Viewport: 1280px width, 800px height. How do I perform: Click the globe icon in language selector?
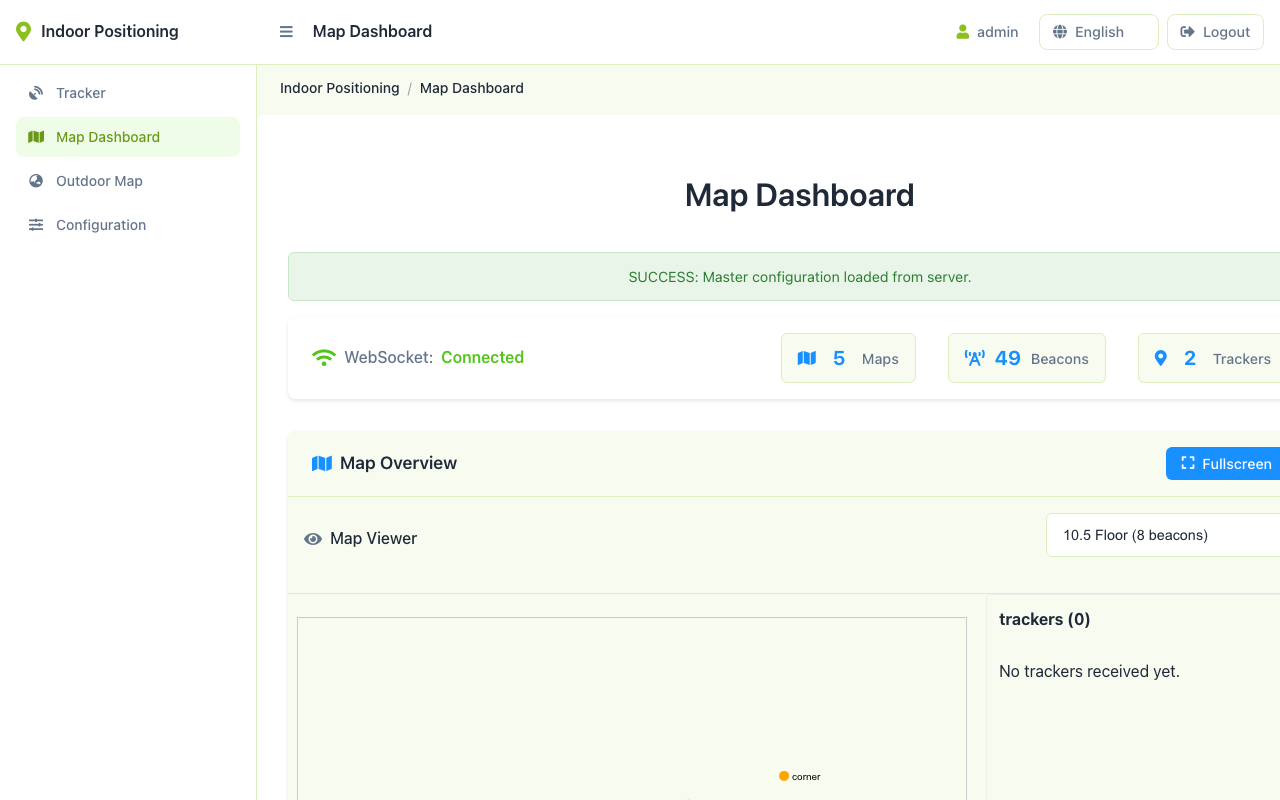[1060, 32]
